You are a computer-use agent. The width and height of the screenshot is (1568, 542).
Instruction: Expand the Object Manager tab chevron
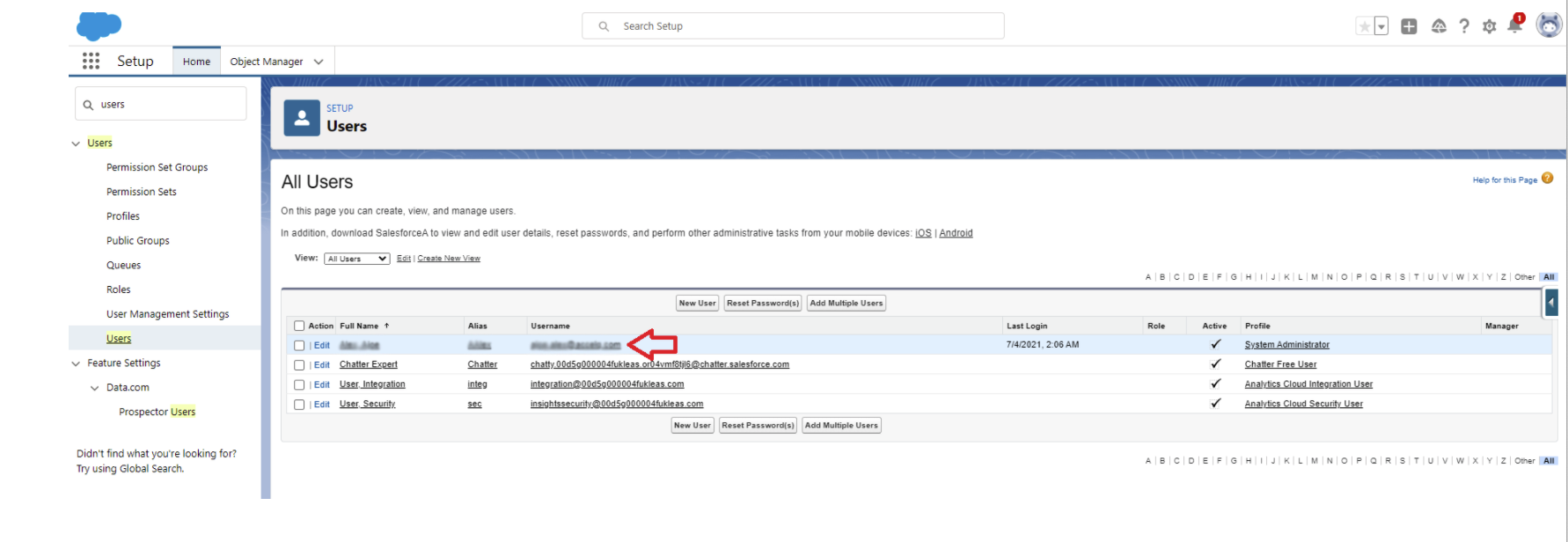[x=319, y=62]
